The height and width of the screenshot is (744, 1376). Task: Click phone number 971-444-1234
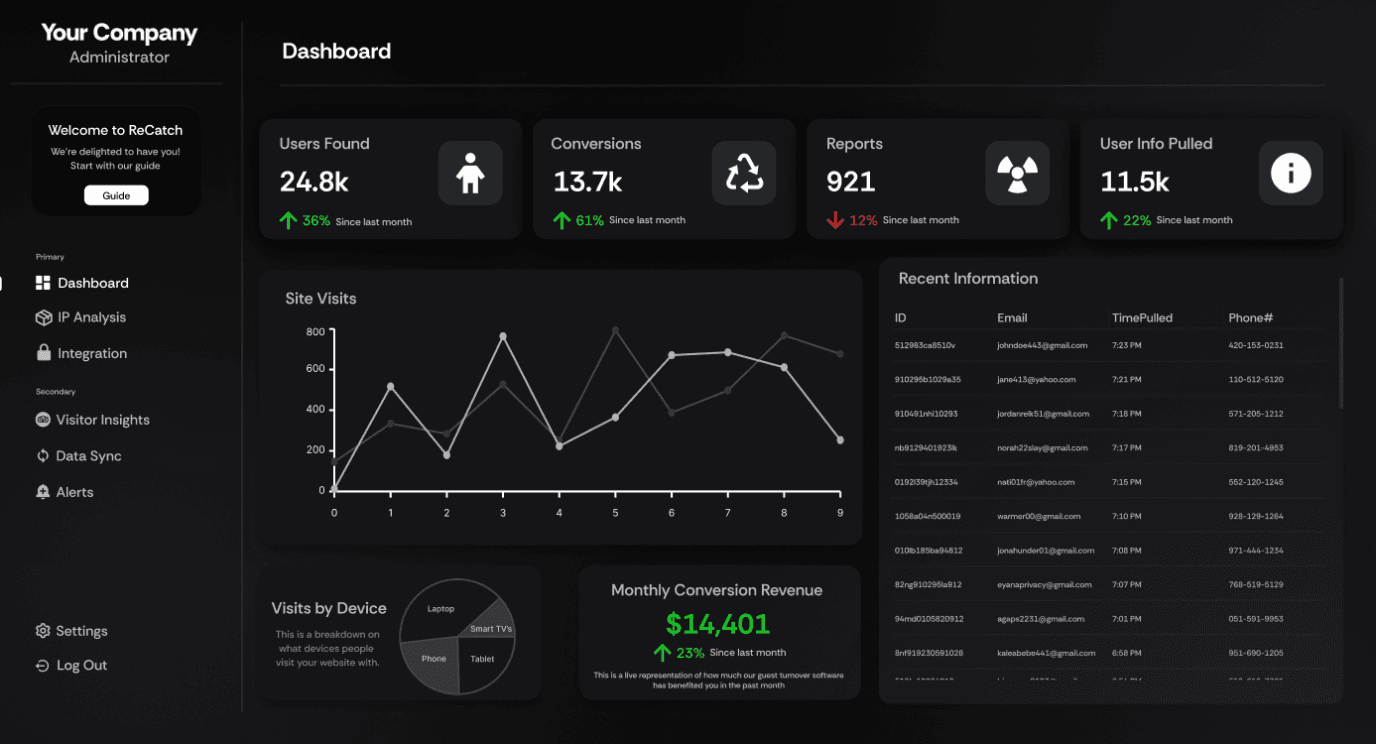pyautogui.click(x=1256, y=551)
